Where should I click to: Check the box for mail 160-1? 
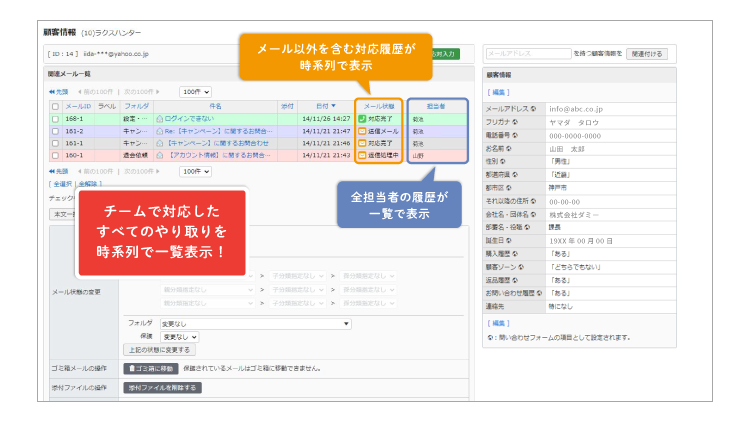pyautogui.click(x=55, y=155)
